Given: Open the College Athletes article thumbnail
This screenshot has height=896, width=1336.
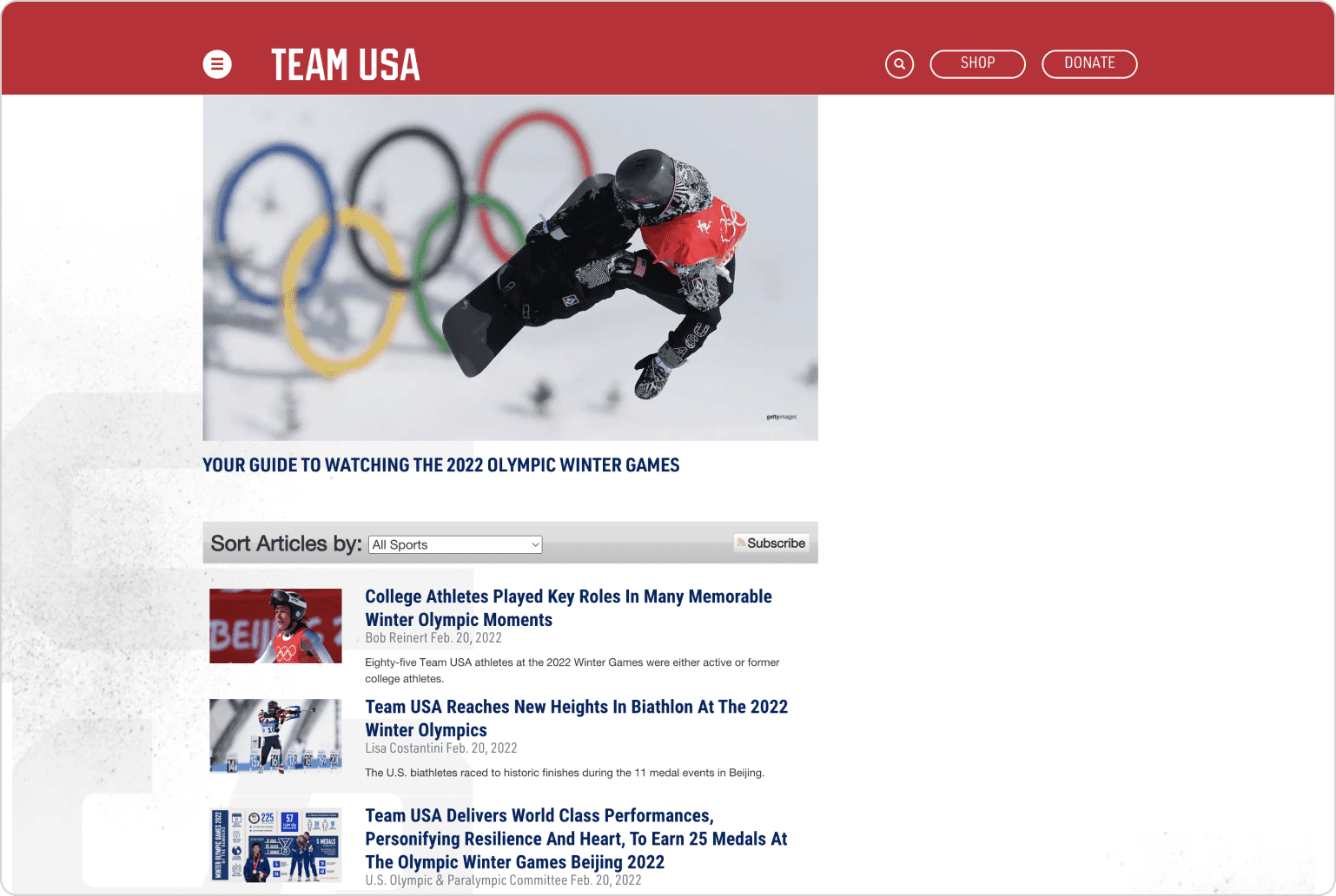Looking at the screenshot, I should click(x=275, y=626).
